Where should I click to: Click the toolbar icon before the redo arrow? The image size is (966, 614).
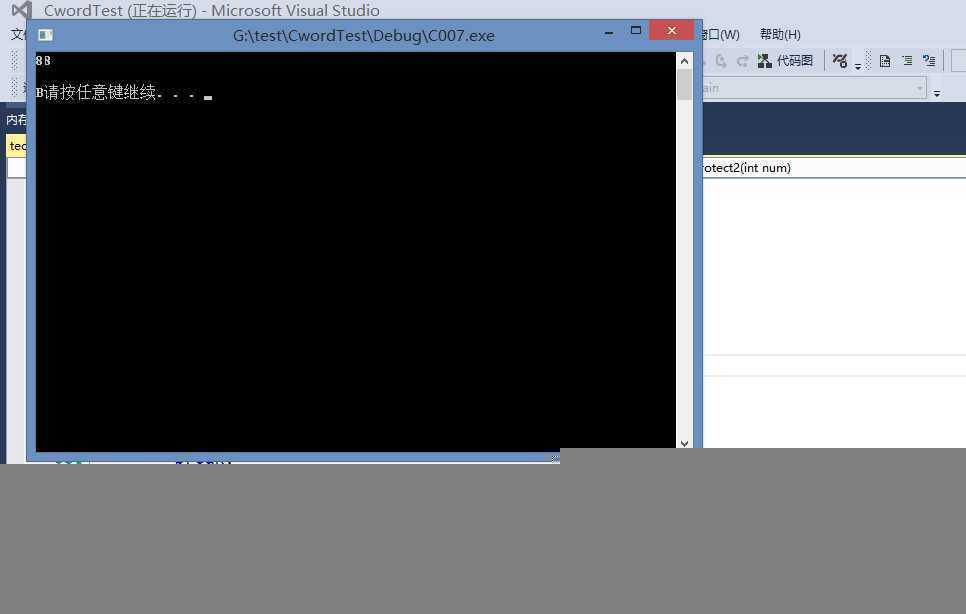click(x=721, y=60)
